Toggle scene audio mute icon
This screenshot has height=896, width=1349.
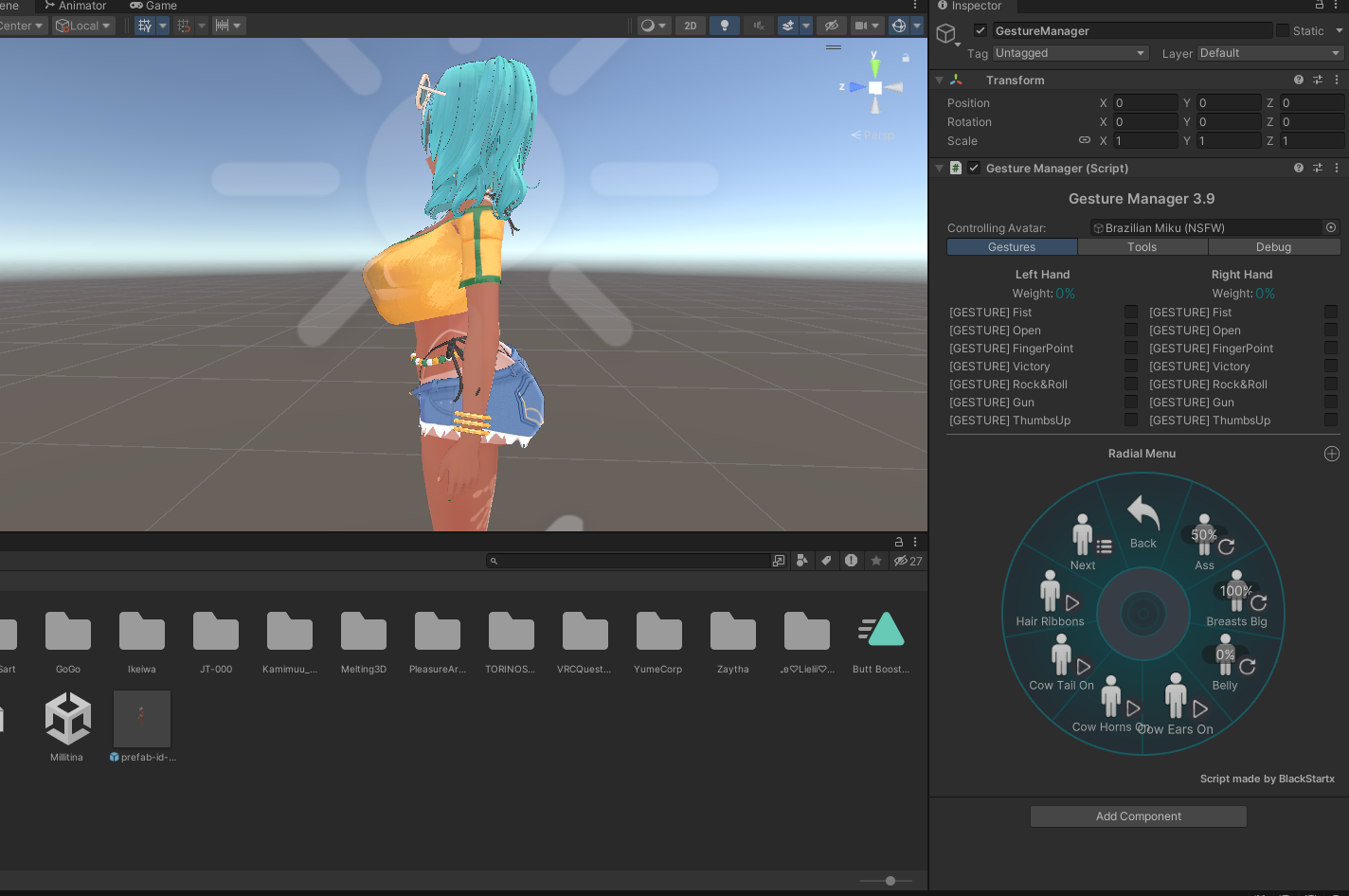click(759, 26)
